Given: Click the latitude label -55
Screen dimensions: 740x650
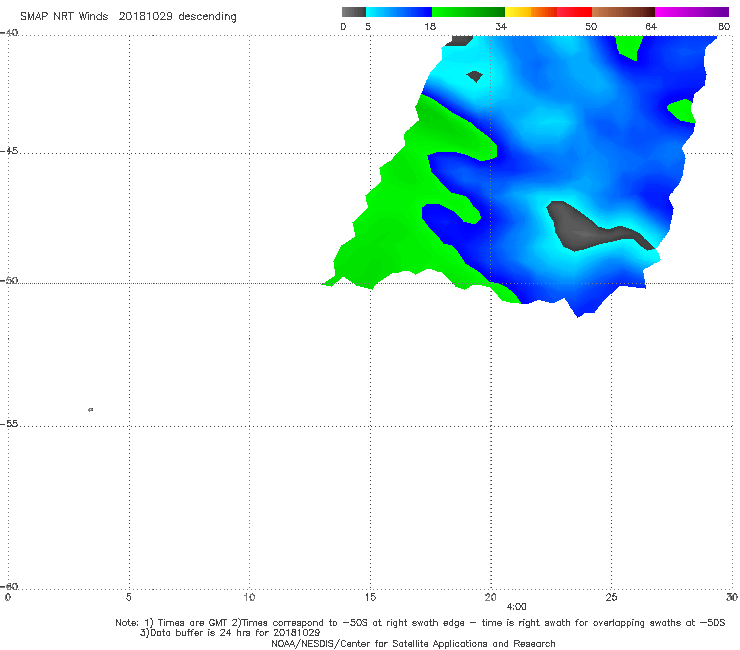Looking at the screenshot, I should click(9, 423).
